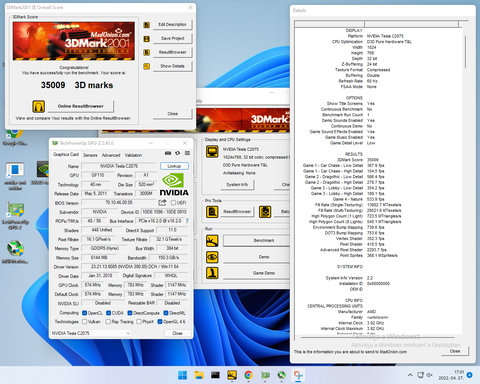Screen dimensions: 480x384
Task: Toggle the OpenCL checkbox
Action: [85, 313]
